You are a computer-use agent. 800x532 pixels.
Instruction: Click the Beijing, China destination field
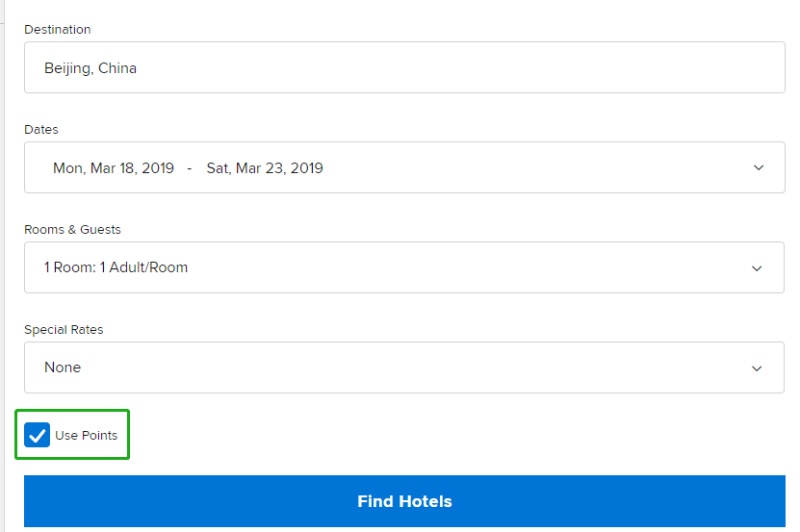[x=405, y=67]
